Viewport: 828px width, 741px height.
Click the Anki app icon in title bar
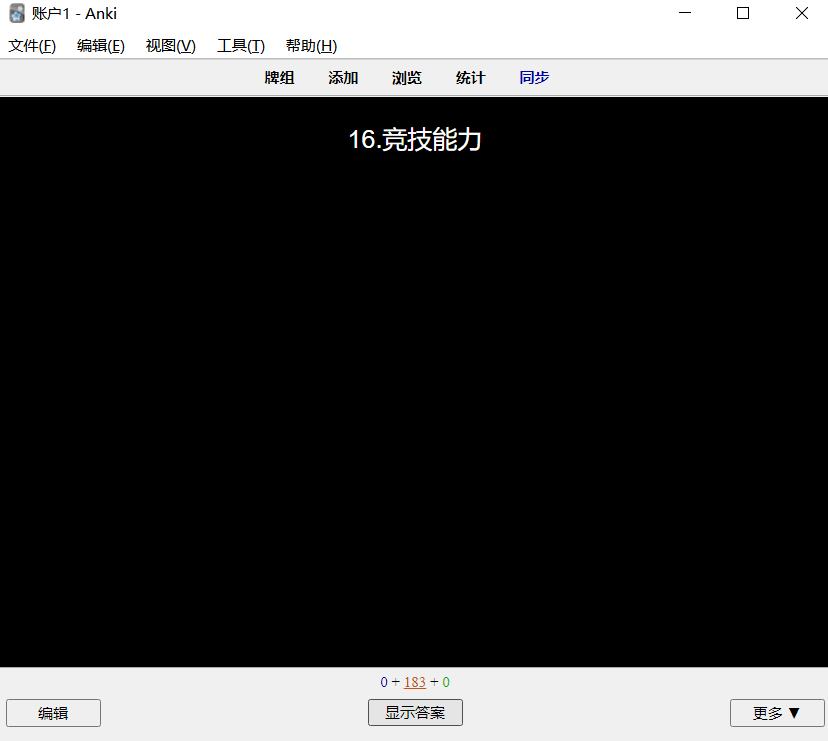(17, 13)
